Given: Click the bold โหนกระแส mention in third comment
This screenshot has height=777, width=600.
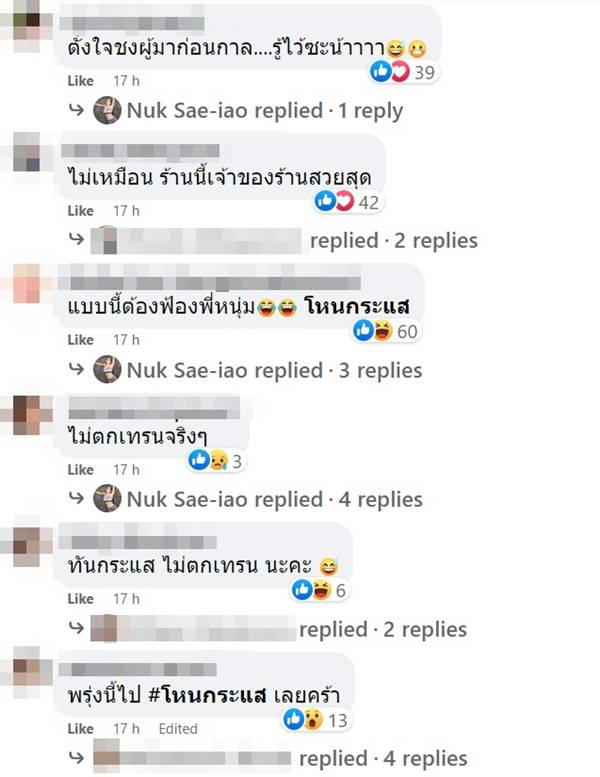Looking at the screenshot, I should (x=357, y=306).
